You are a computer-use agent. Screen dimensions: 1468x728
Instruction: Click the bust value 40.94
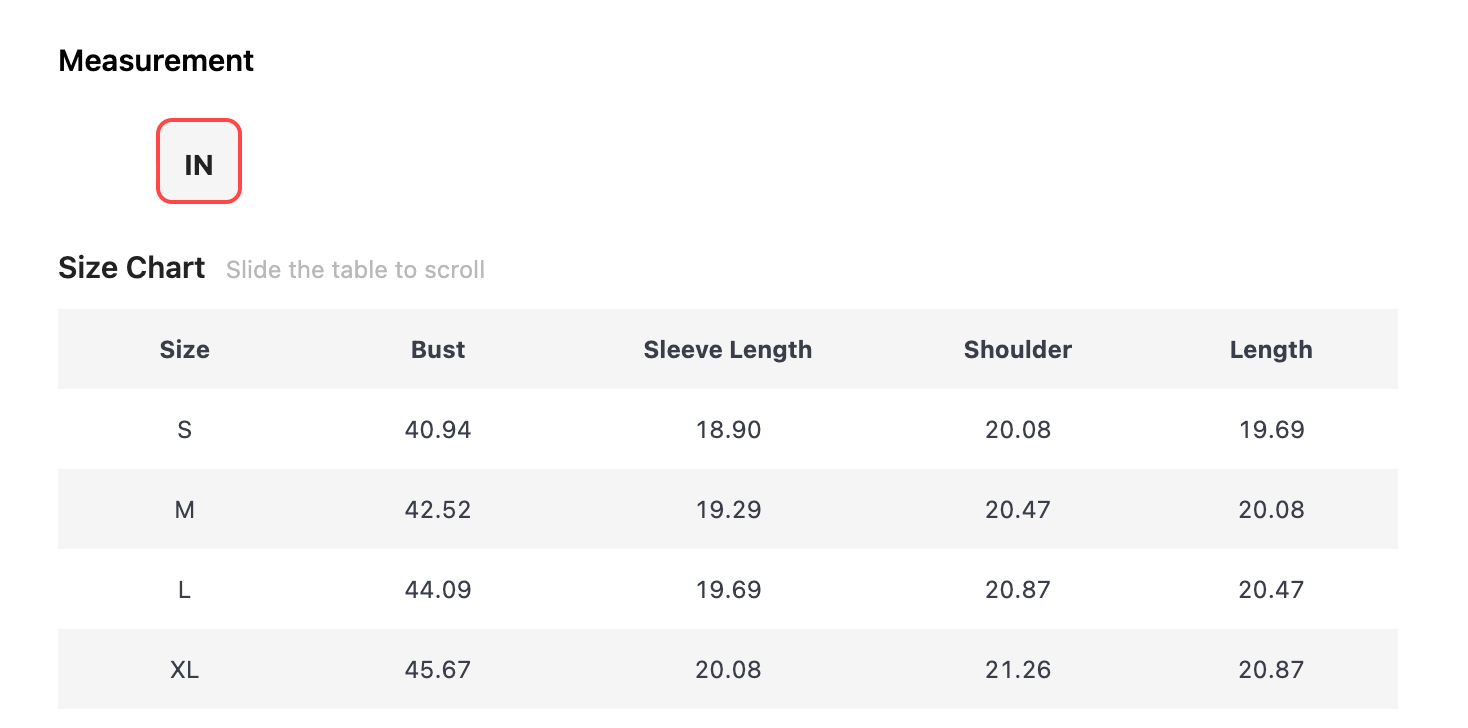(x=438, y=429)
